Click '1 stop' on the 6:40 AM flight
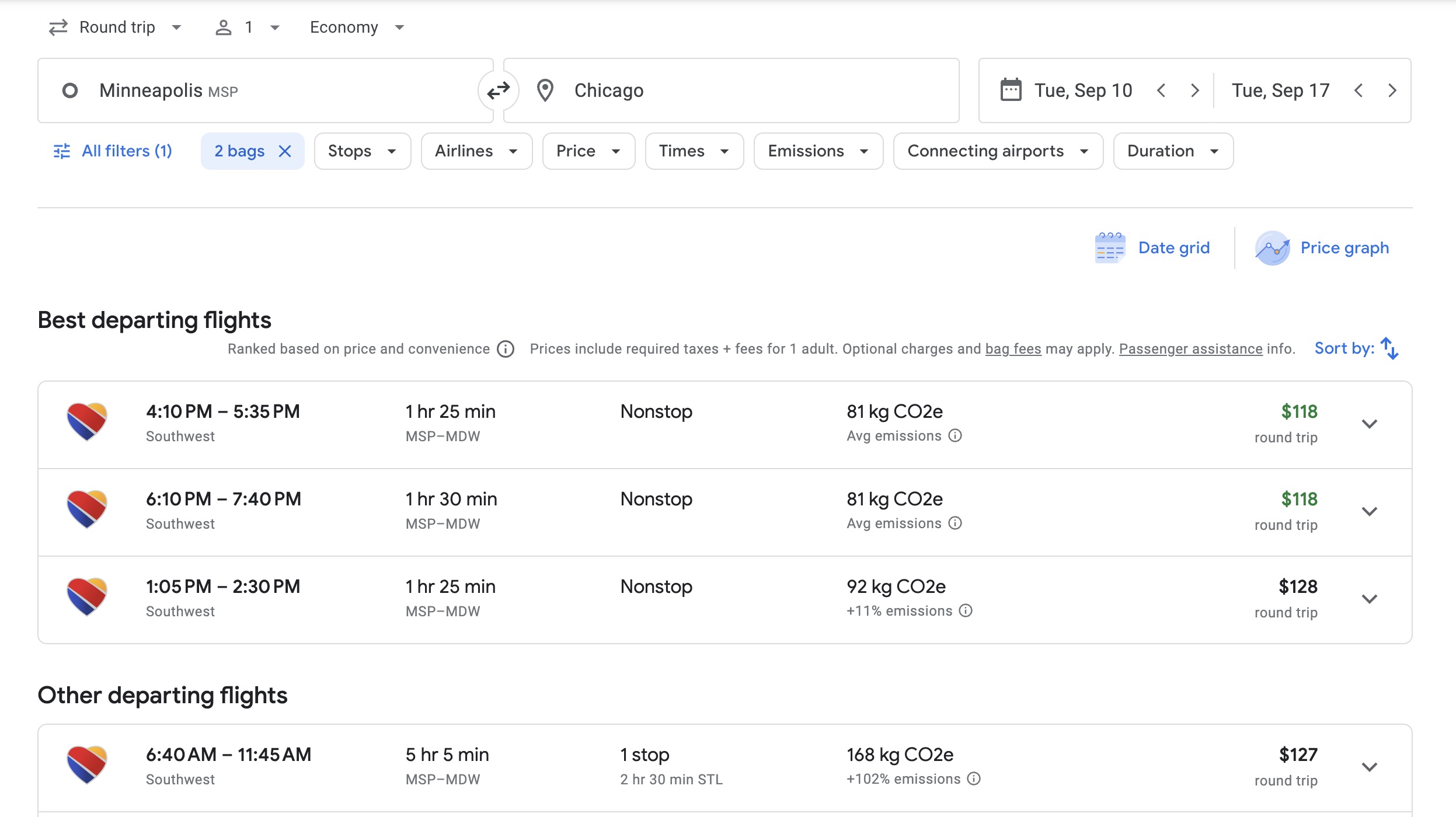The width and height of the screenshot is (1456, 817). point(645,755)
